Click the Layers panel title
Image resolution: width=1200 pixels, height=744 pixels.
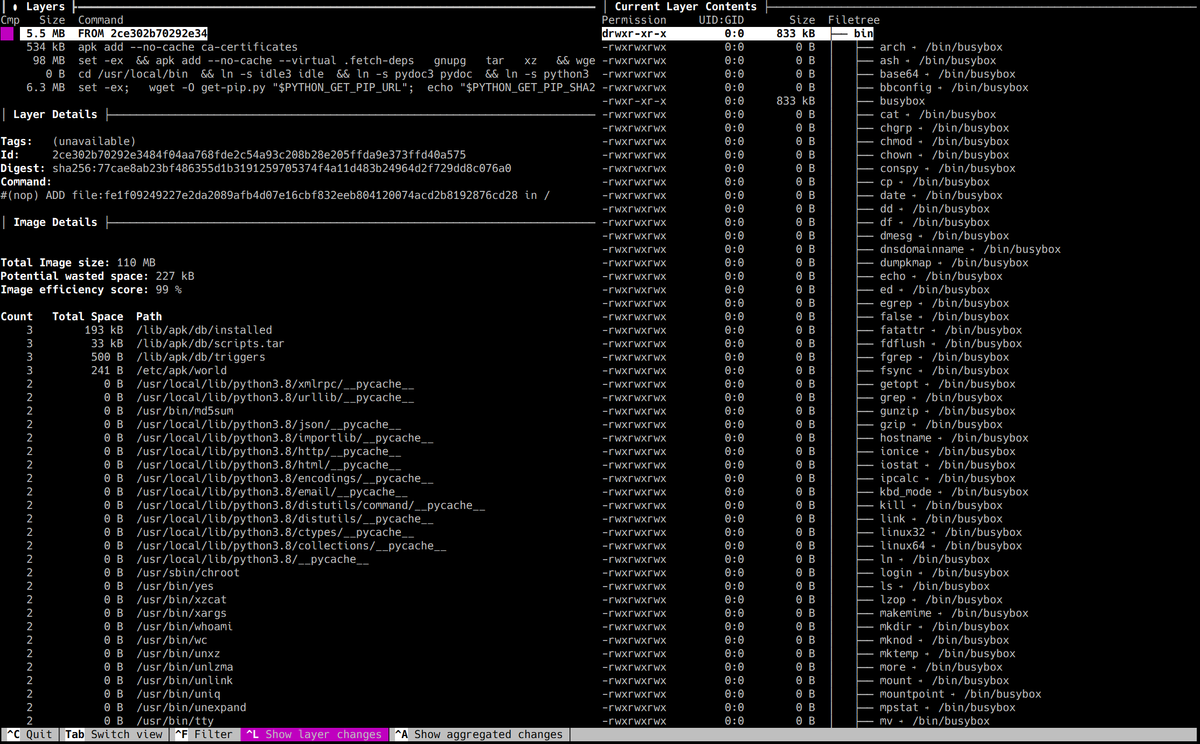pyautogui.click(x=45, y=6)
